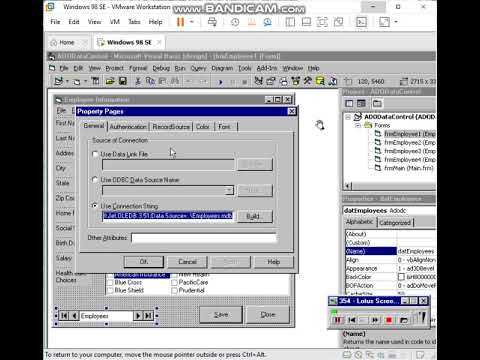Collapse the ADODataControl project tree node
The height and width of the screenshot is (360, 480).
348,117
